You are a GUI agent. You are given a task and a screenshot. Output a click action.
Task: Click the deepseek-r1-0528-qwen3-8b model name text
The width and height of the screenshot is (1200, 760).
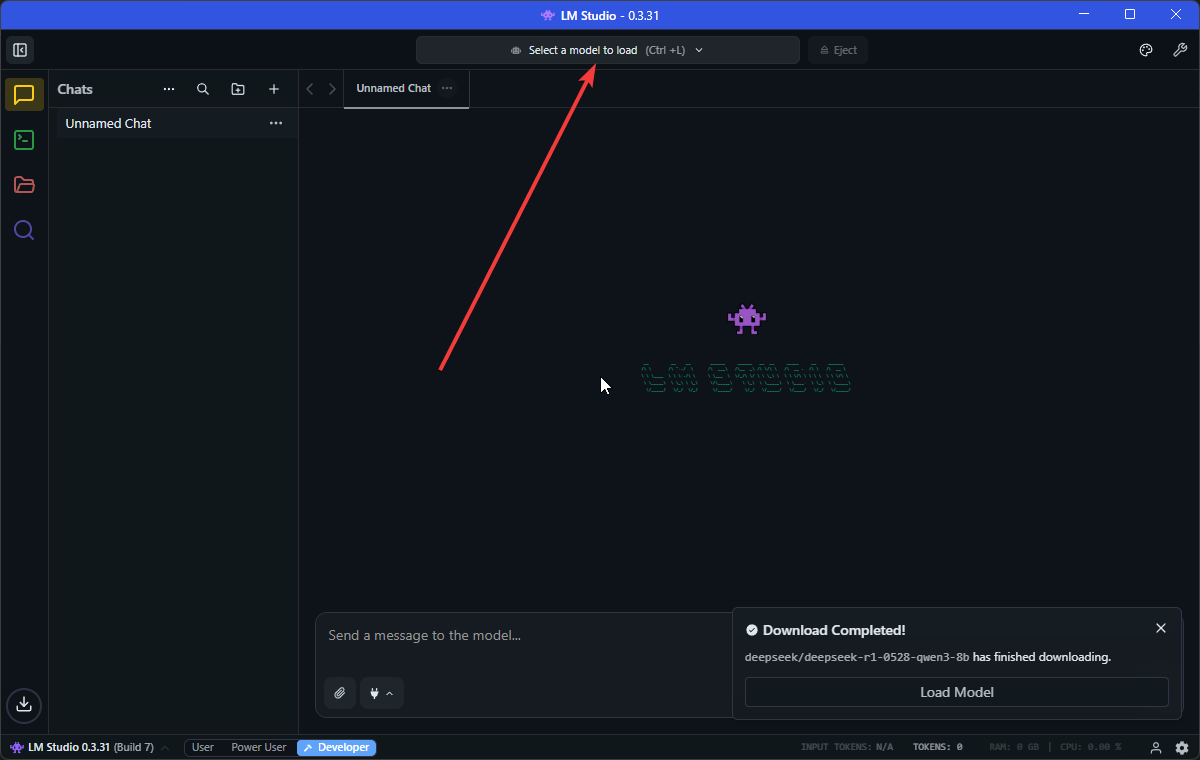pos(857,657)
